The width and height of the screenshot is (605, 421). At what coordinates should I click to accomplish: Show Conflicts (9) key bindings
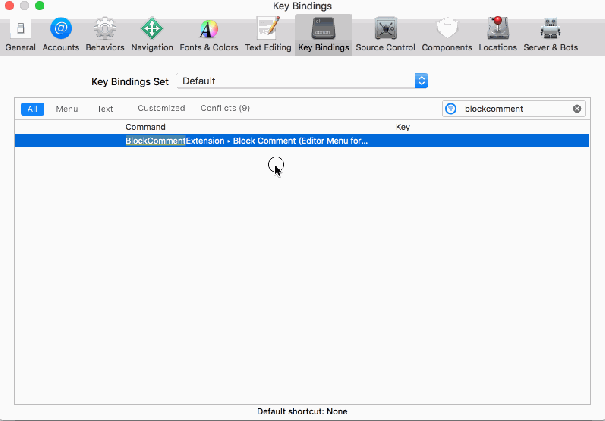225,108
